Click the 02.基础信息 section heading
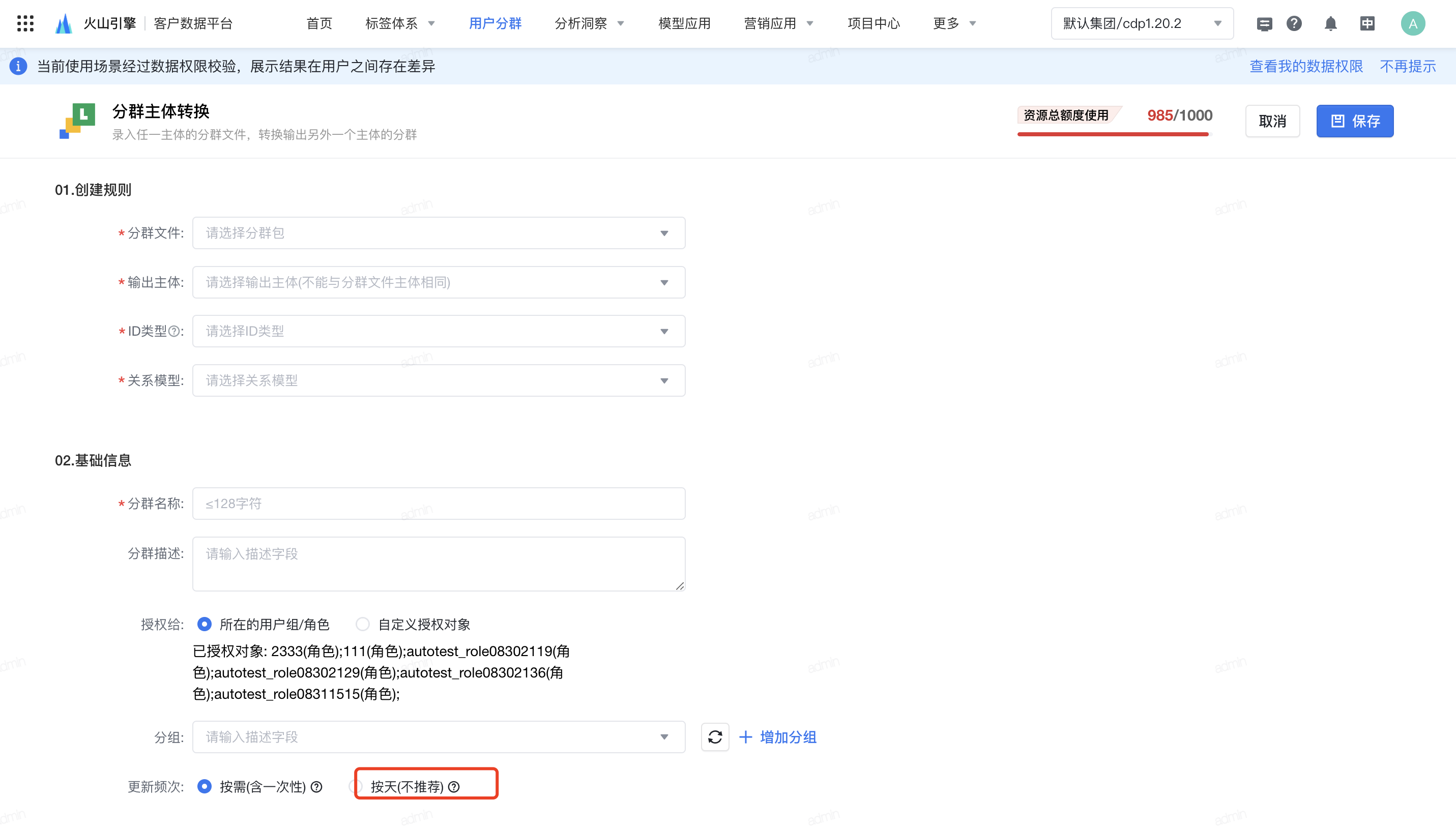The width and height of the screenshot is (1456, 827). pos(93,461)
